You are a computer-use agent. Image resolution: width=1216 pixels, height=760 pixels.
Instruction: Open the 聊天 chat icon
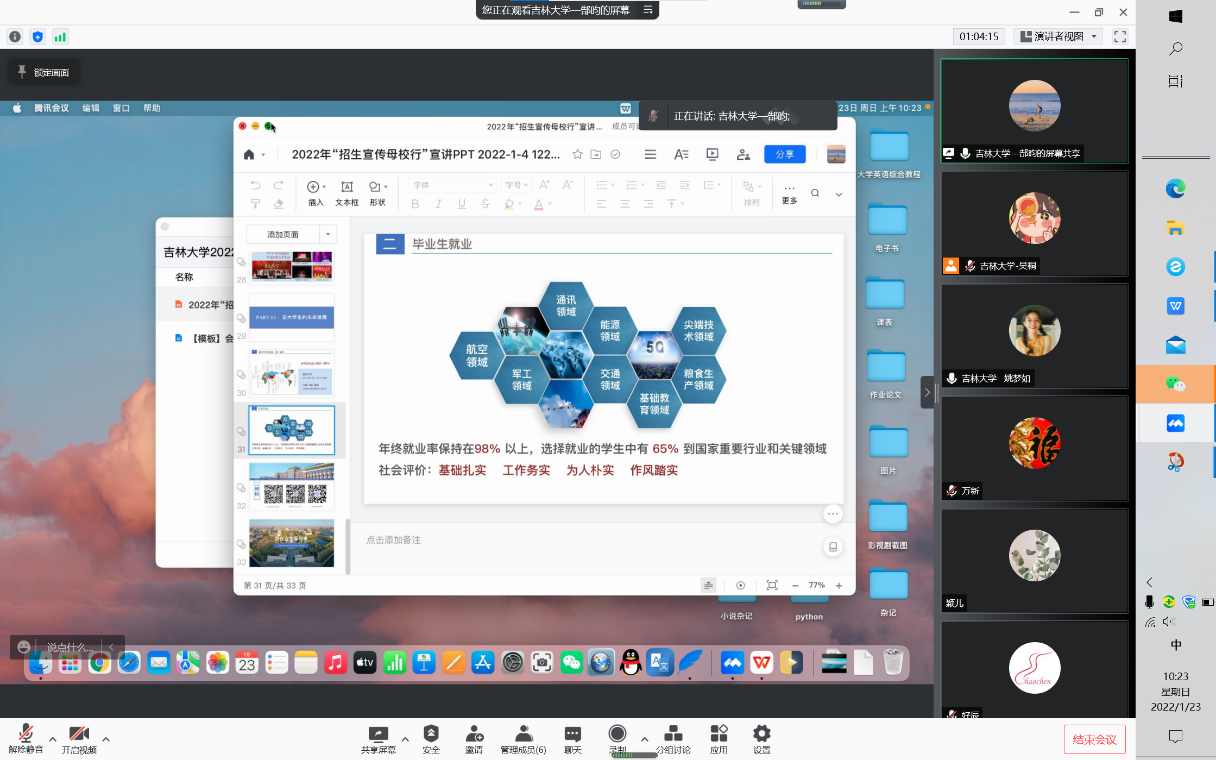[x=572, y=738]
